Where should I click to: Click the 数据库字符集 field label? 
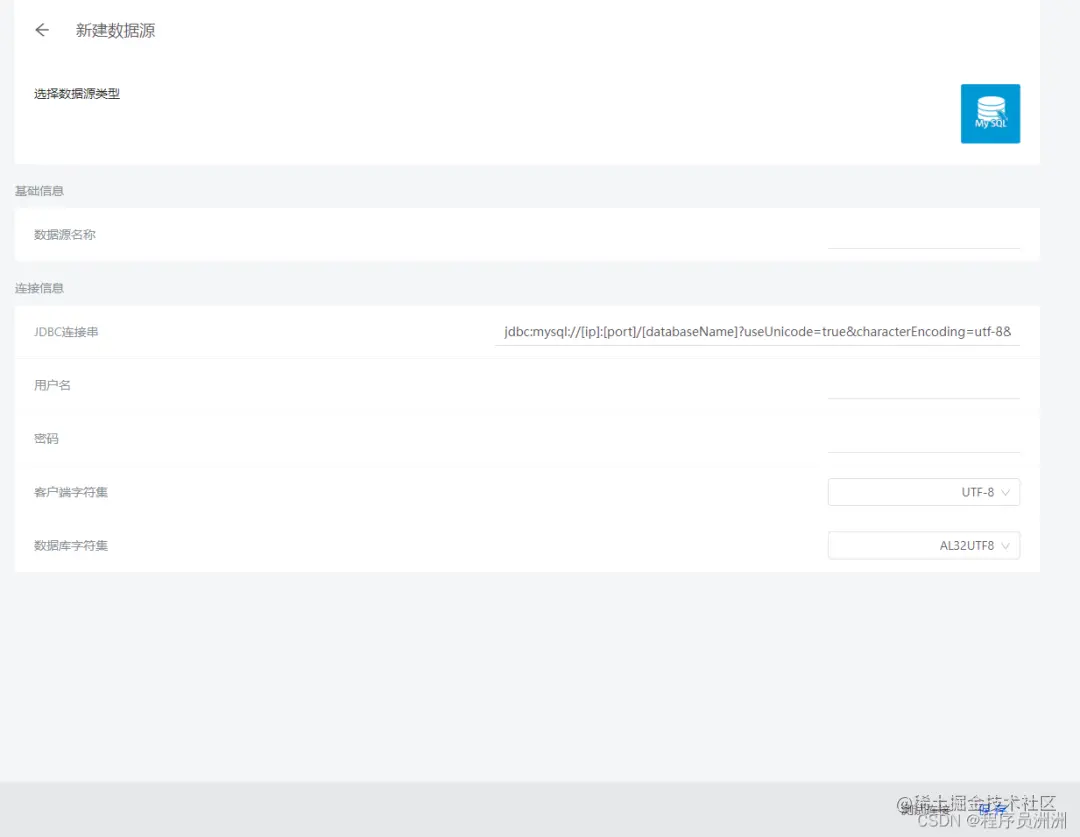pyautogui.click(x=71, y=546)
